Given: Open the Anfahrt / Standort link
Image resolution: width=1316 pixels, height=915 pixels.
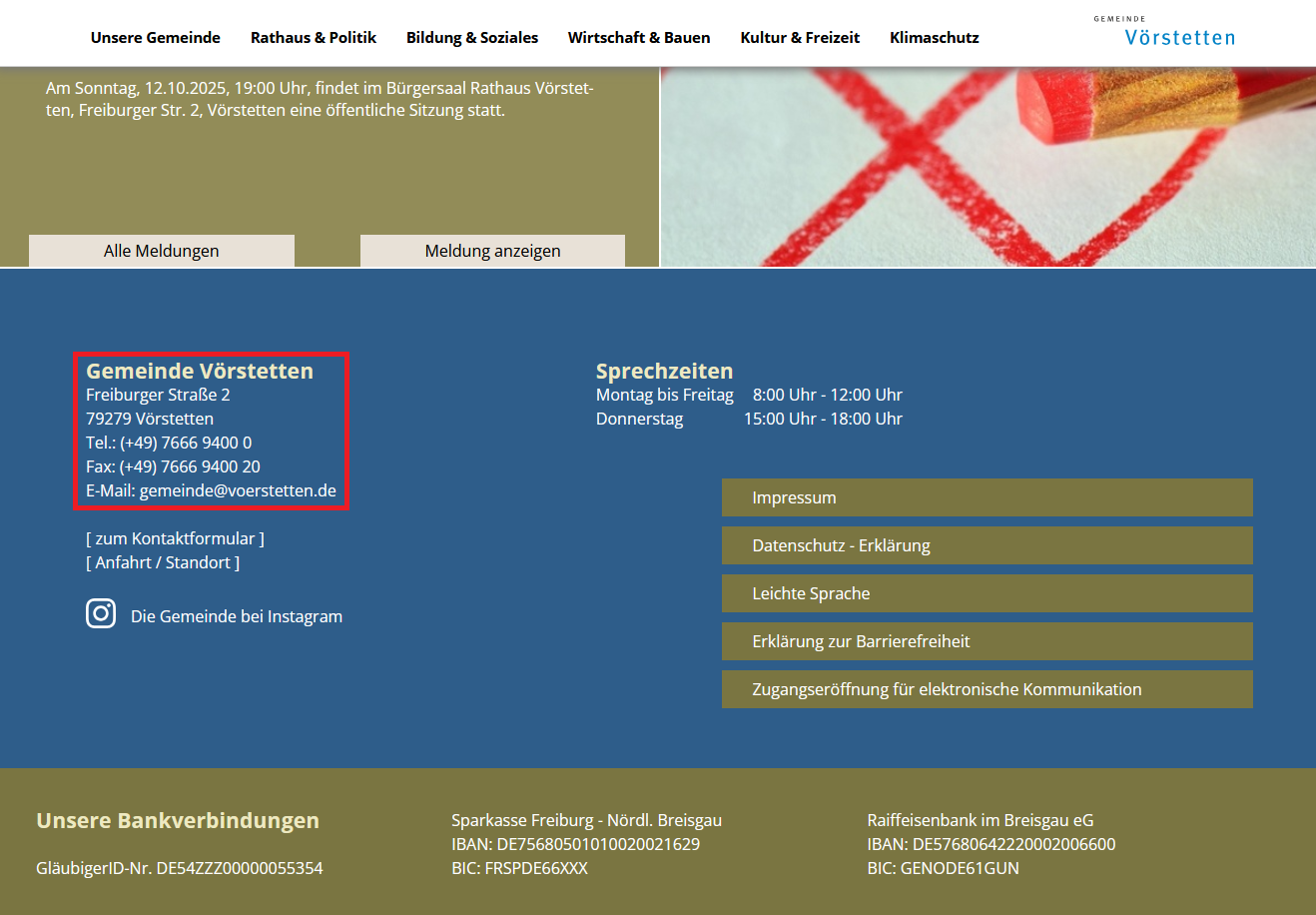Looking at the screenshot, I should (163, 562).
